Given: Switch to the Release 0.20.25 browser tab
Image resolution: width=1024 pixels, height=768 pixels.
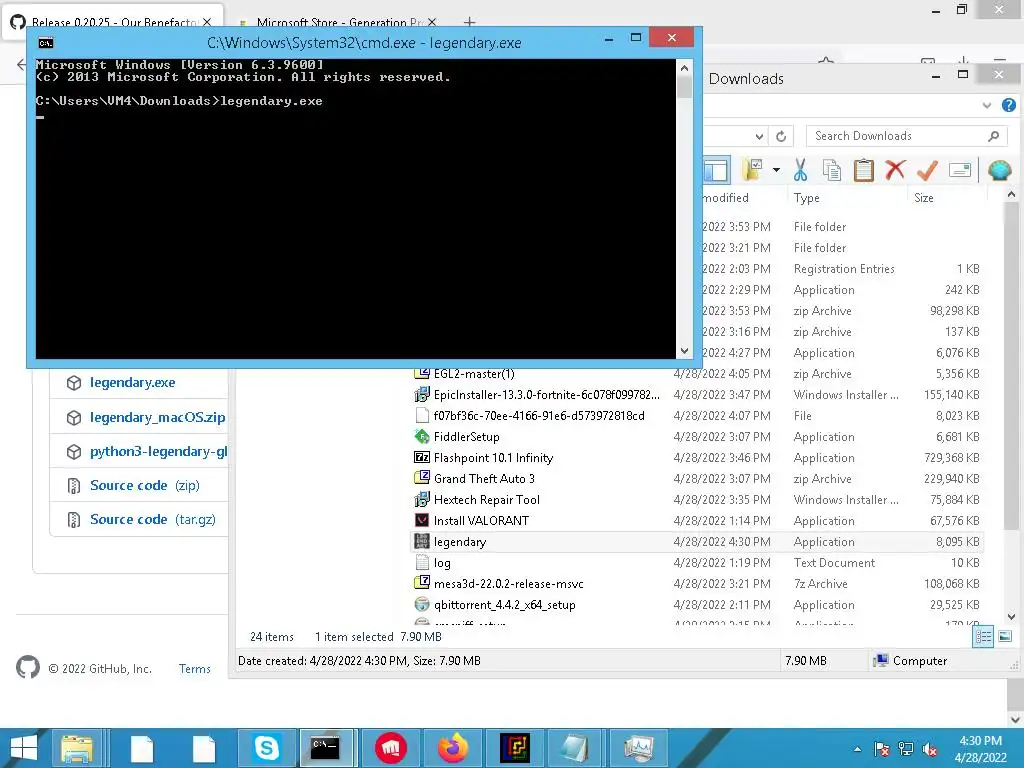Looking at the screenshot, I should coord(113,21).
